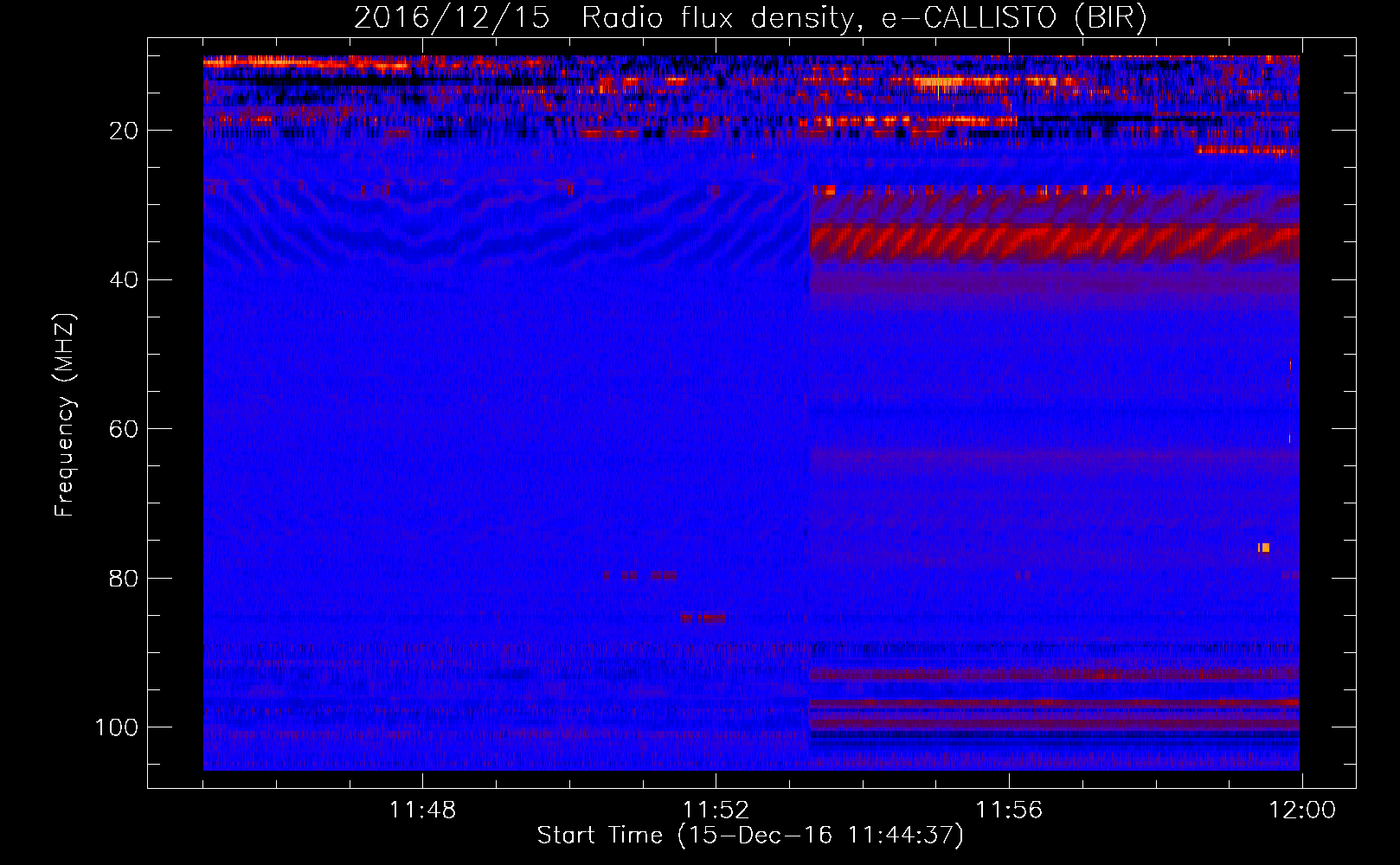Click the orange spot near 76 MHz at 11:59

(x=1263, y=548)
